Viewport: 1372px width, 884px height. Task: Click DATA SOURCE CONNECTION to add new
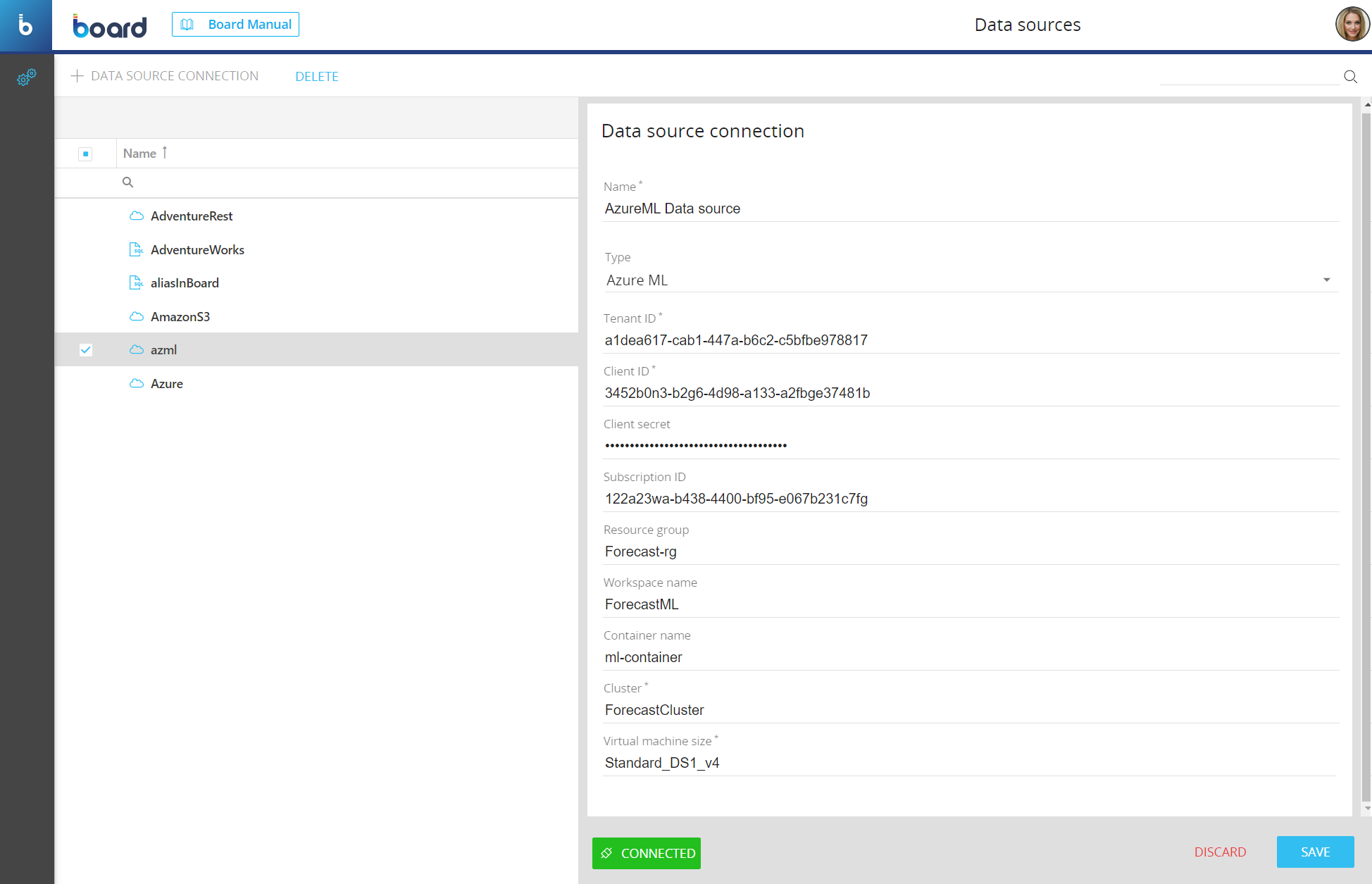[x=165, y=76]
